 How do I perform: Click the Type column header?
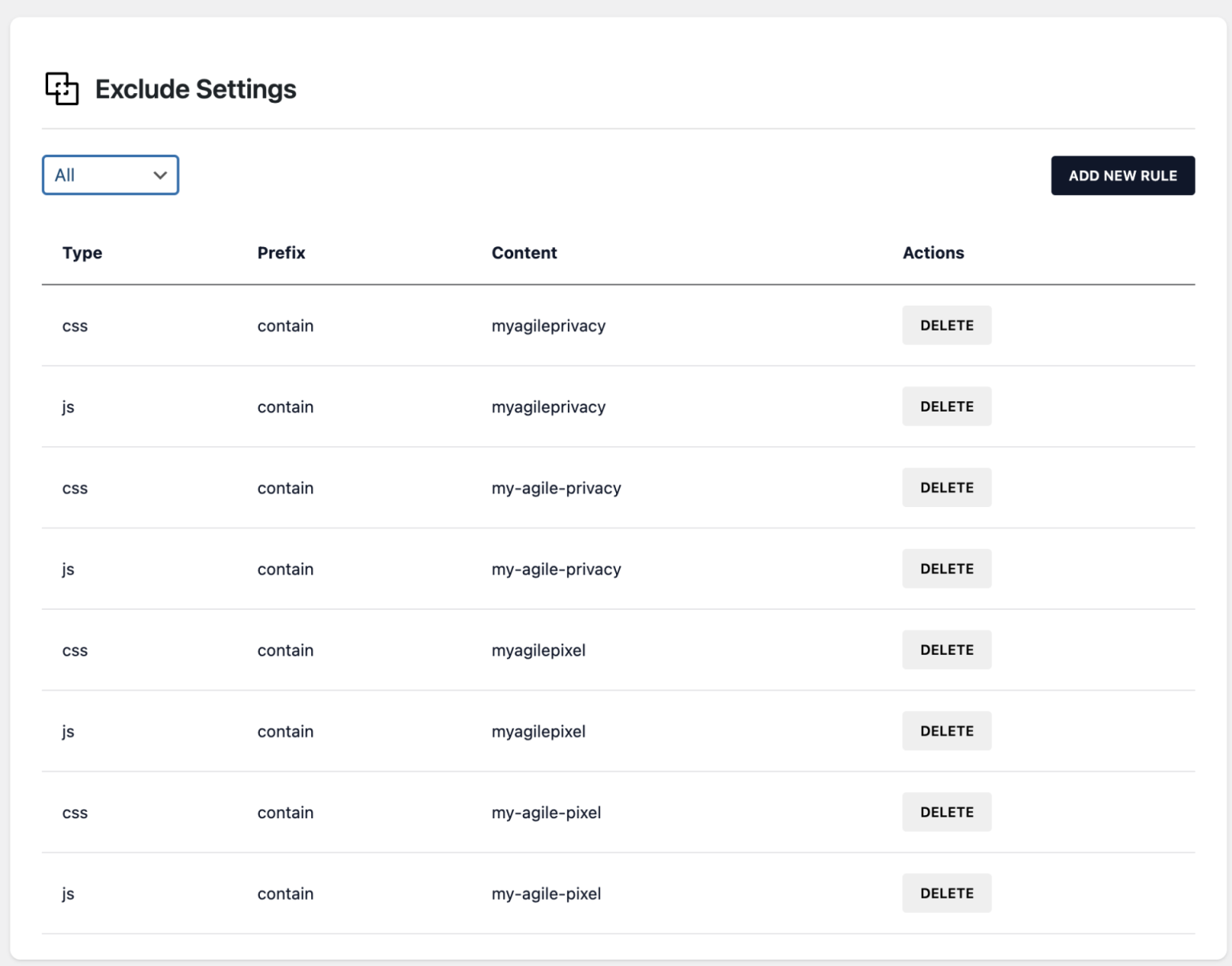pyautogui.click(x=82, y=253)
